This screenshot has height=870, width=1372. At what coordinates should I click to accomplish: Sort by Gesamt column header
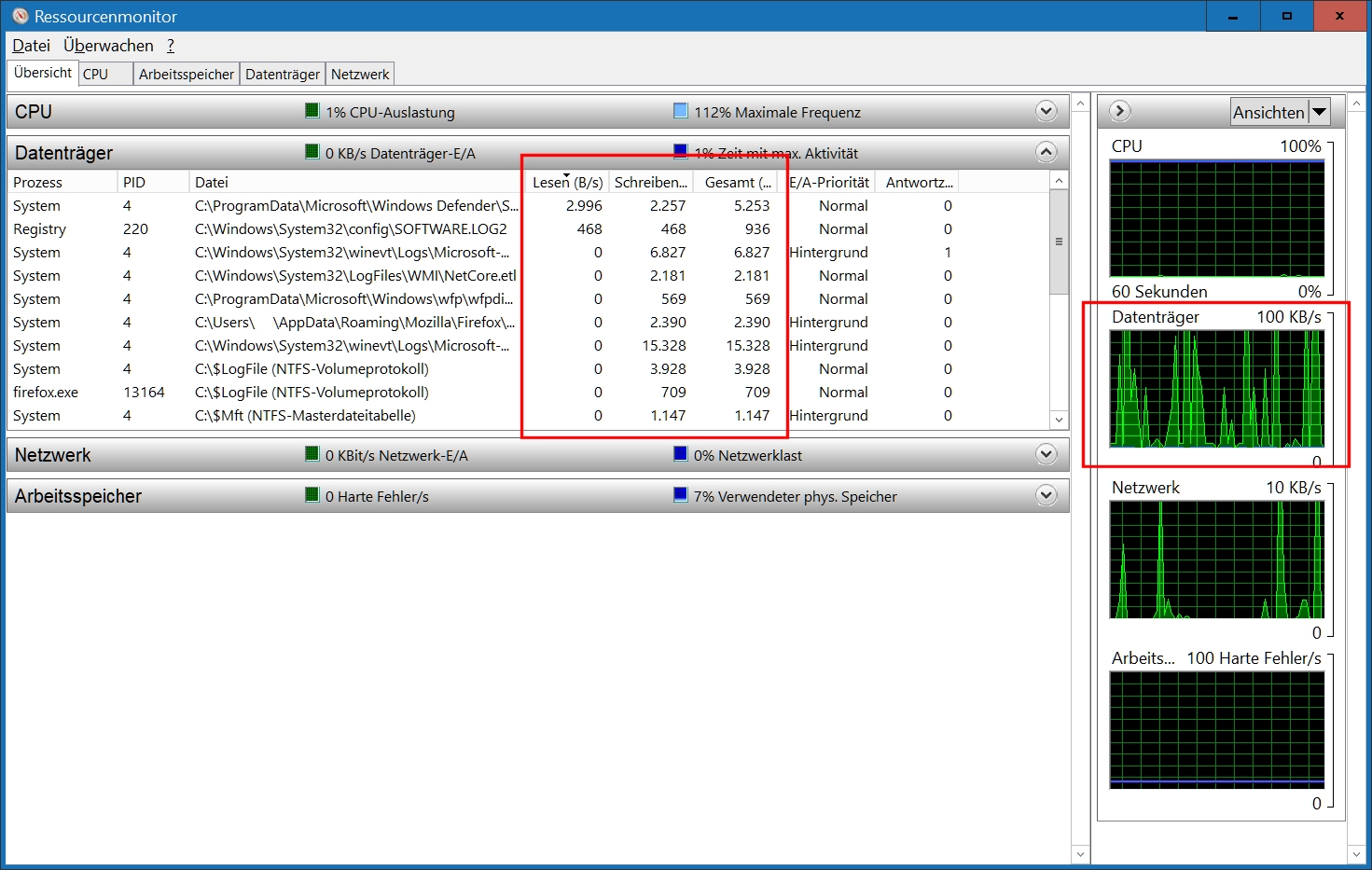pyautogui.click(x=737, y=182)
